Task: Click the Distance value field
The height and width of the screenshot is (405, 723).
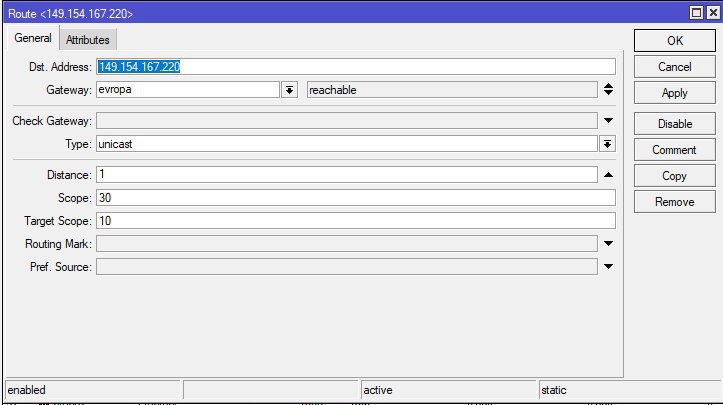Action: [347, 174]
